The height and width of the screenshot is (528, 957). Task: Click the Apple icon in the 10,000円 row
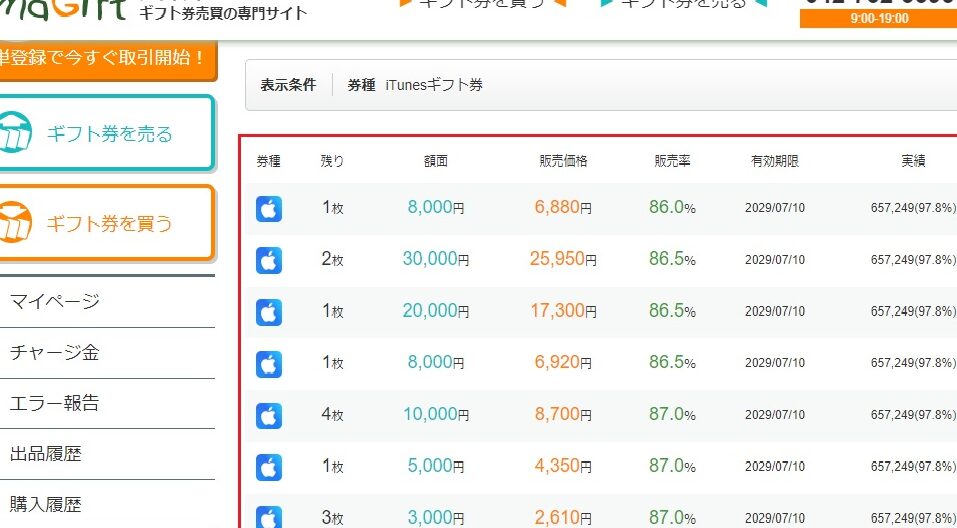[269, 415]
